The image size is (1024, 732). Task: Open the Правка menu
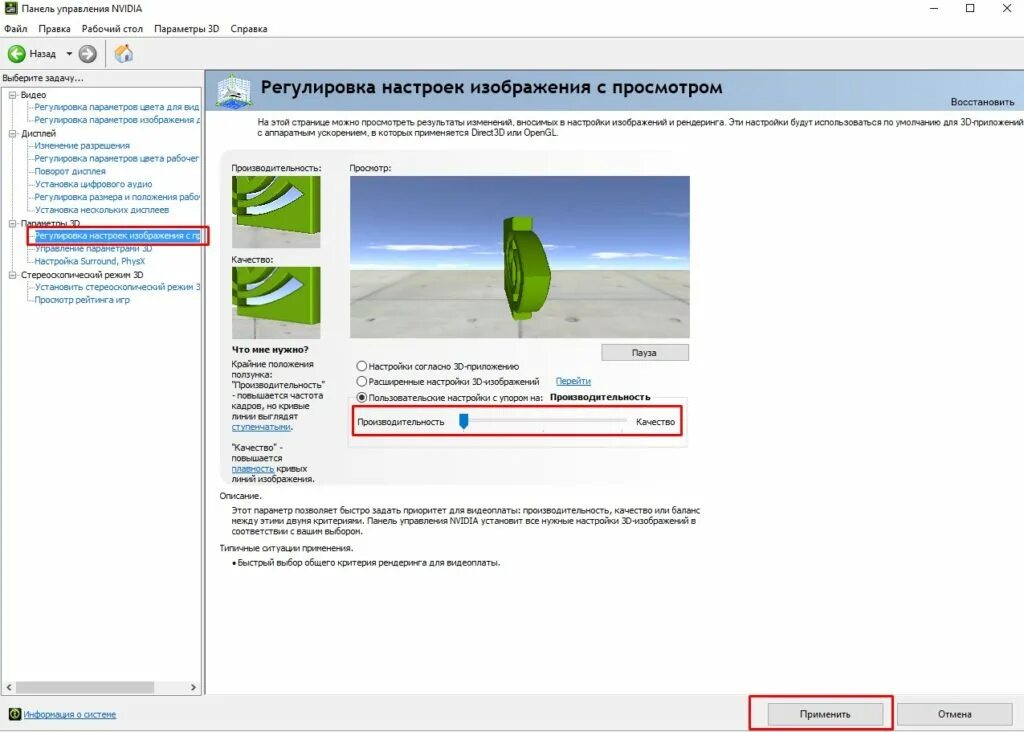pos(54,29)
